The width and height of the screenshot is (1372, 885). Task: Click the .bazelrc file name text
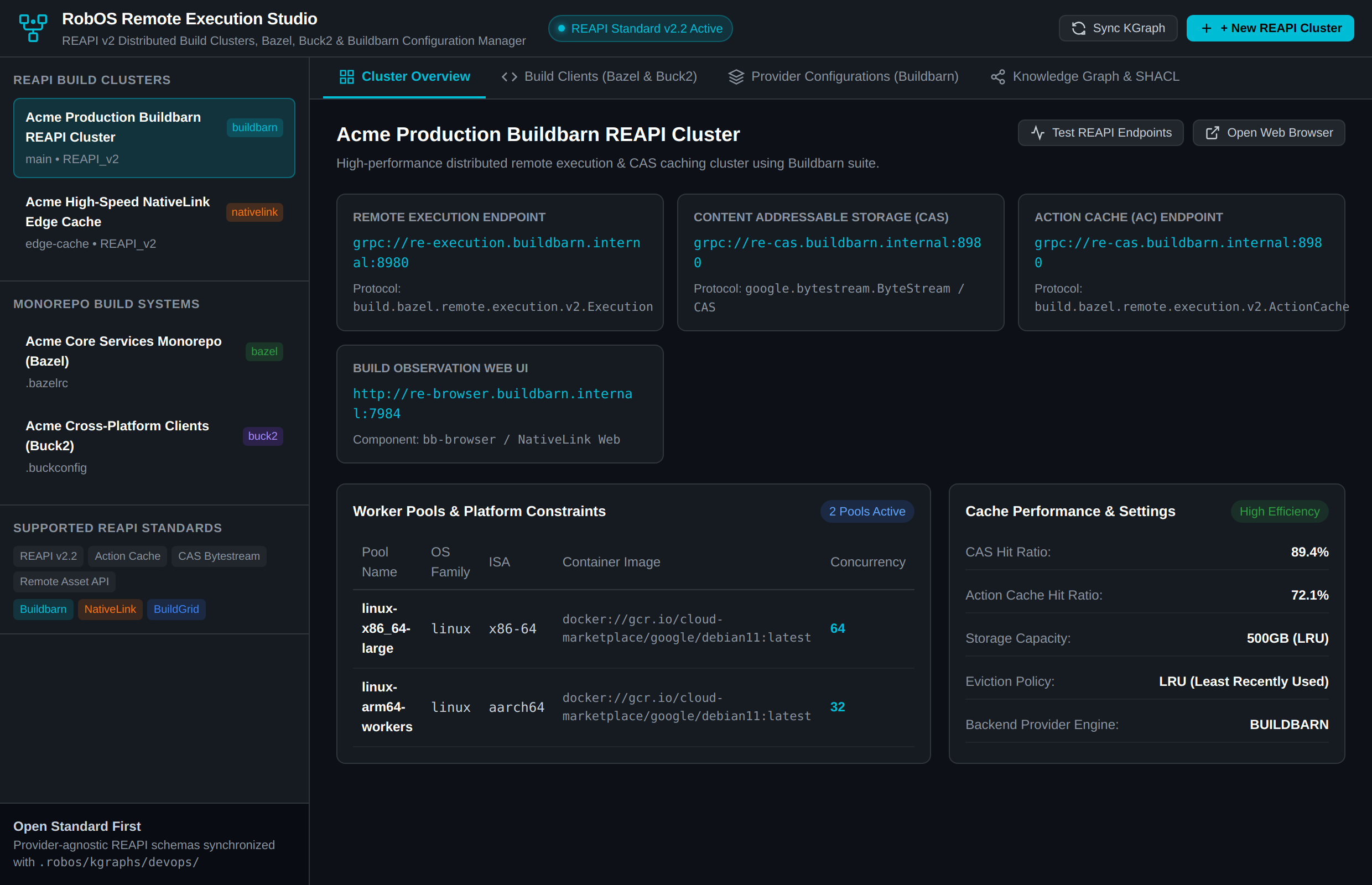(46, 383)
